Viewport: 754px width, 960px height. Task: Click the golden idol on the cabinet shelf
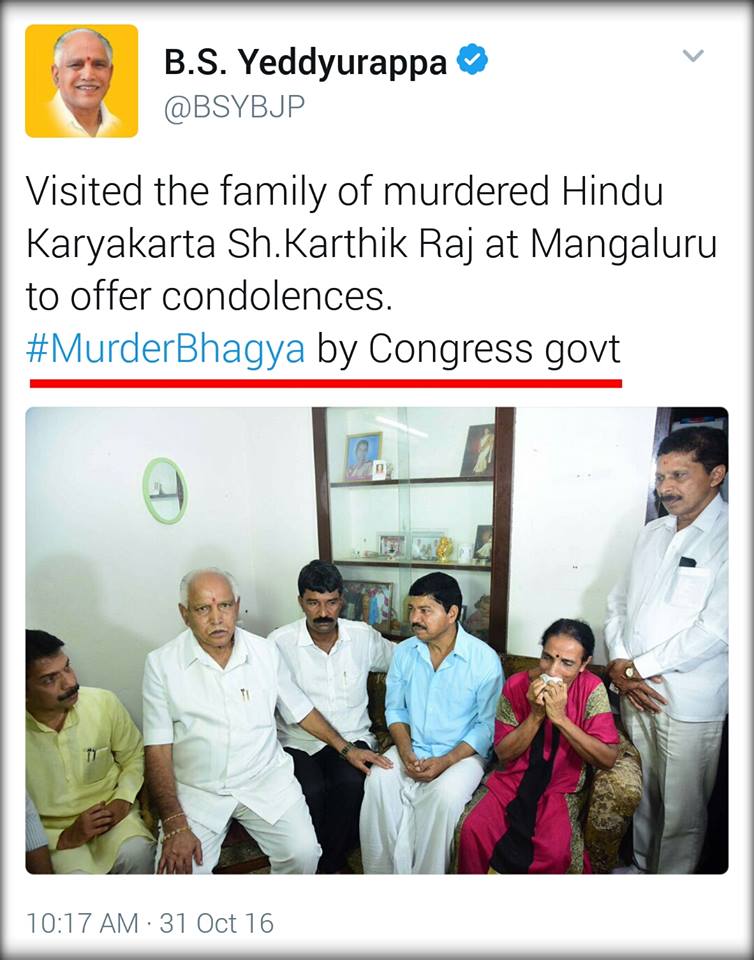tap(444, 549)
